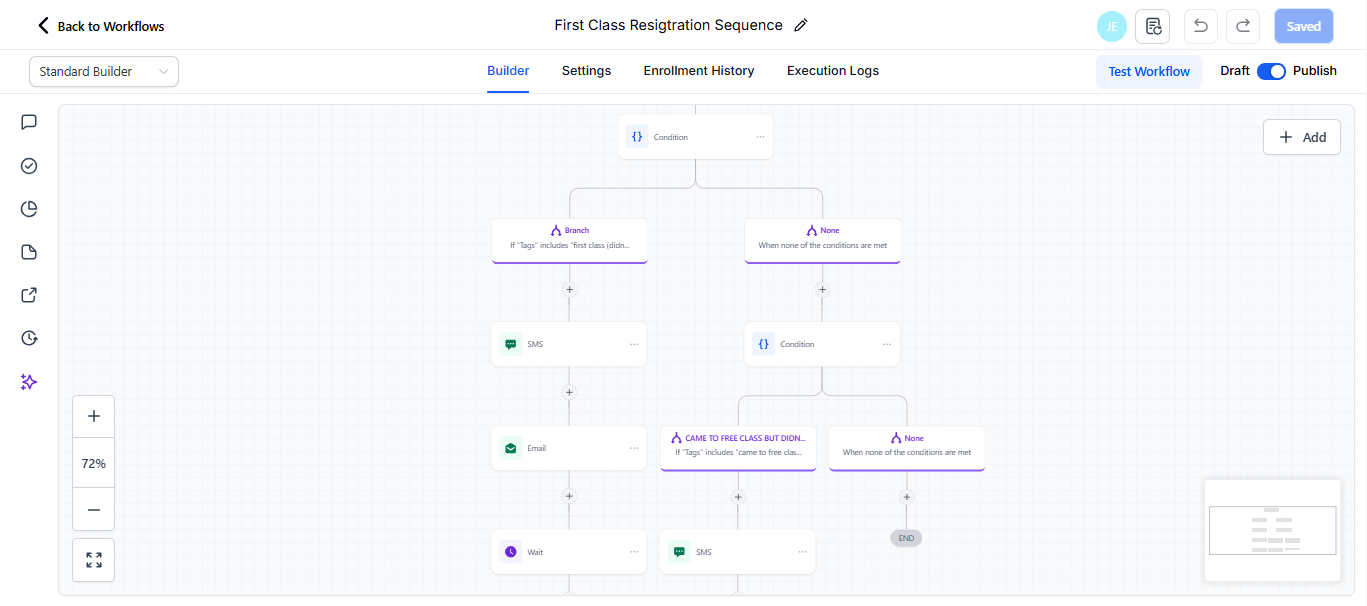Image resolution: width=1367 pixels, height=606 pixels.
Task: Open the Enrollment History tab
Action: [699, 71]
